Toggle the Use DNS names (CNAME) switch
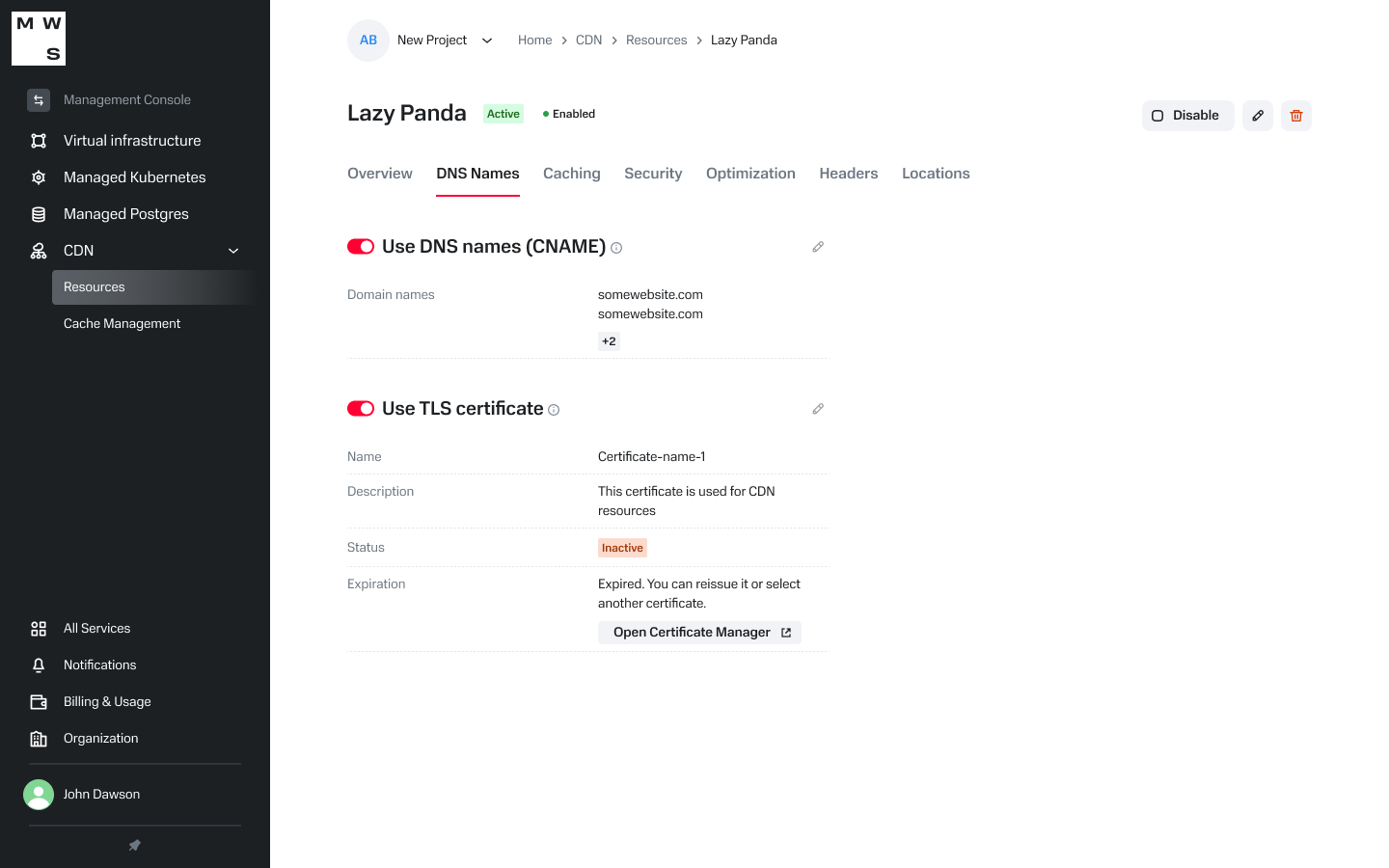Viewport: 1389px width, 868px height. [x=361, y=247]
